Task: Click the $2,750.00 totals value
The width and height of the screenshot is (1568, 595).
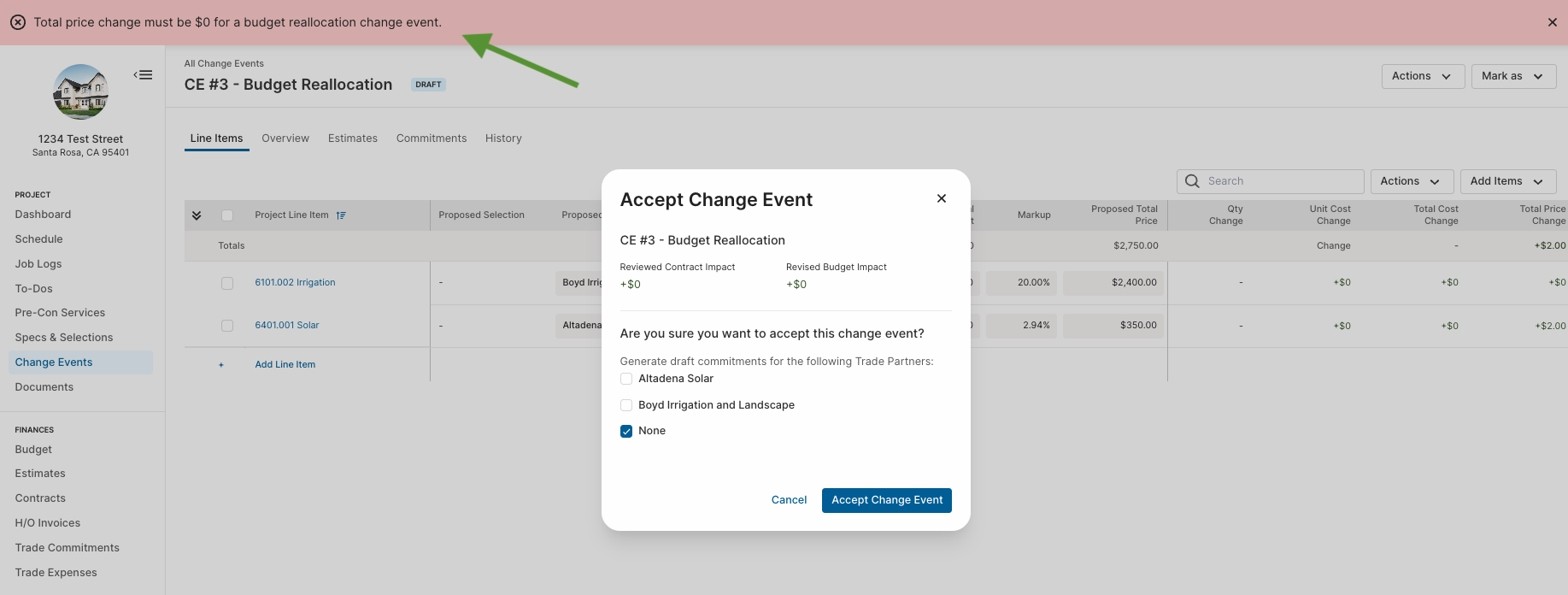Action: [x=1136, y=246]
